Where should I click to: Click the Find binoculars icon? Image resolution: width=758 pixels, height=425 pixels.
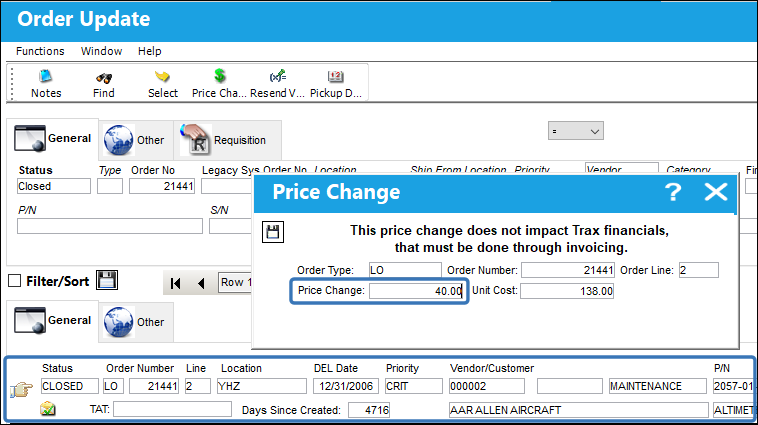tap(103, 83)
